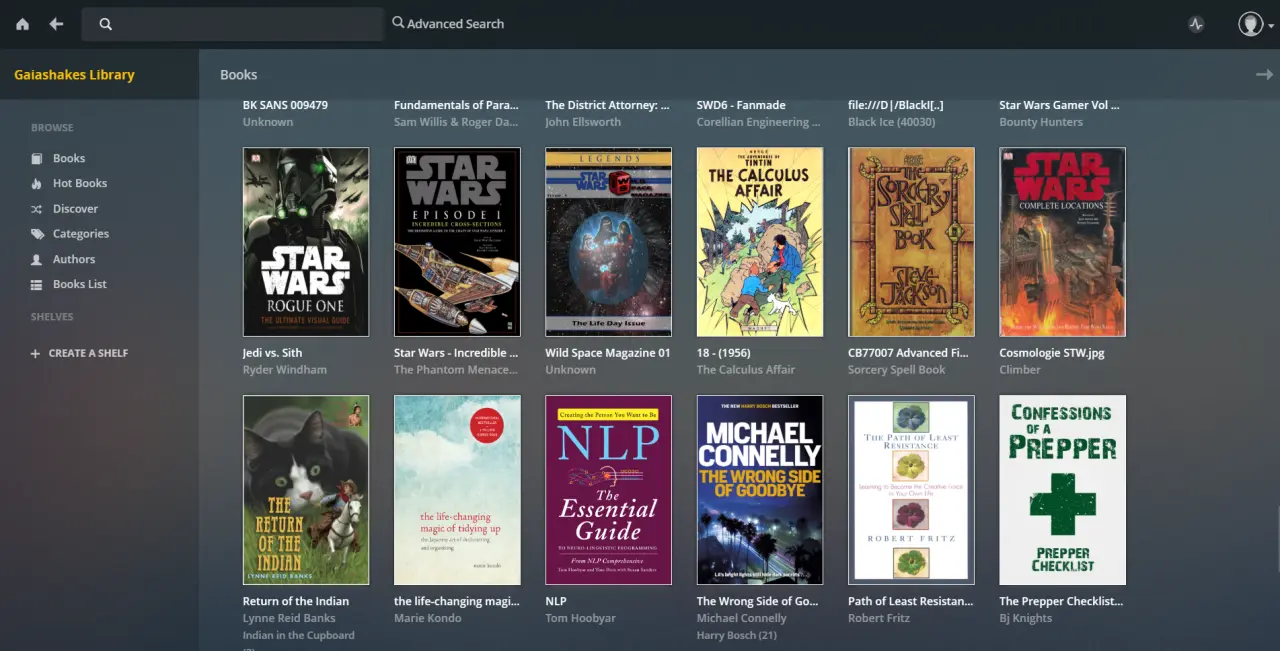This screenshot has height=651, width=1280.
Task: Click author Bj Knights
Action: (x=1026, y=618)
